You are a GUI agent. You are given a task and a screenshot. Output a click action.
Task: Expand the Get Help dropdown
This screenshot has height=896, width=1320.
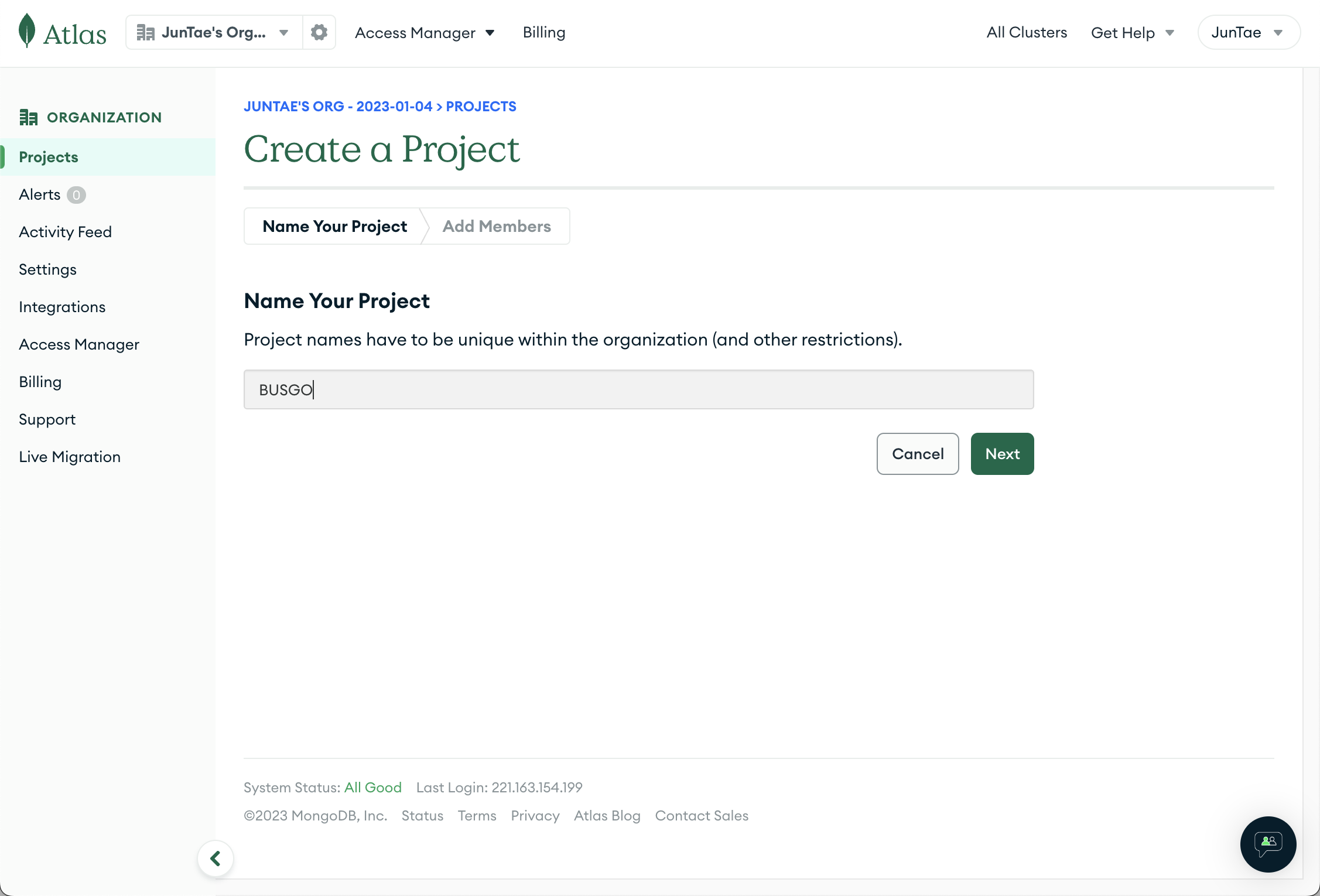(1132, 33)
